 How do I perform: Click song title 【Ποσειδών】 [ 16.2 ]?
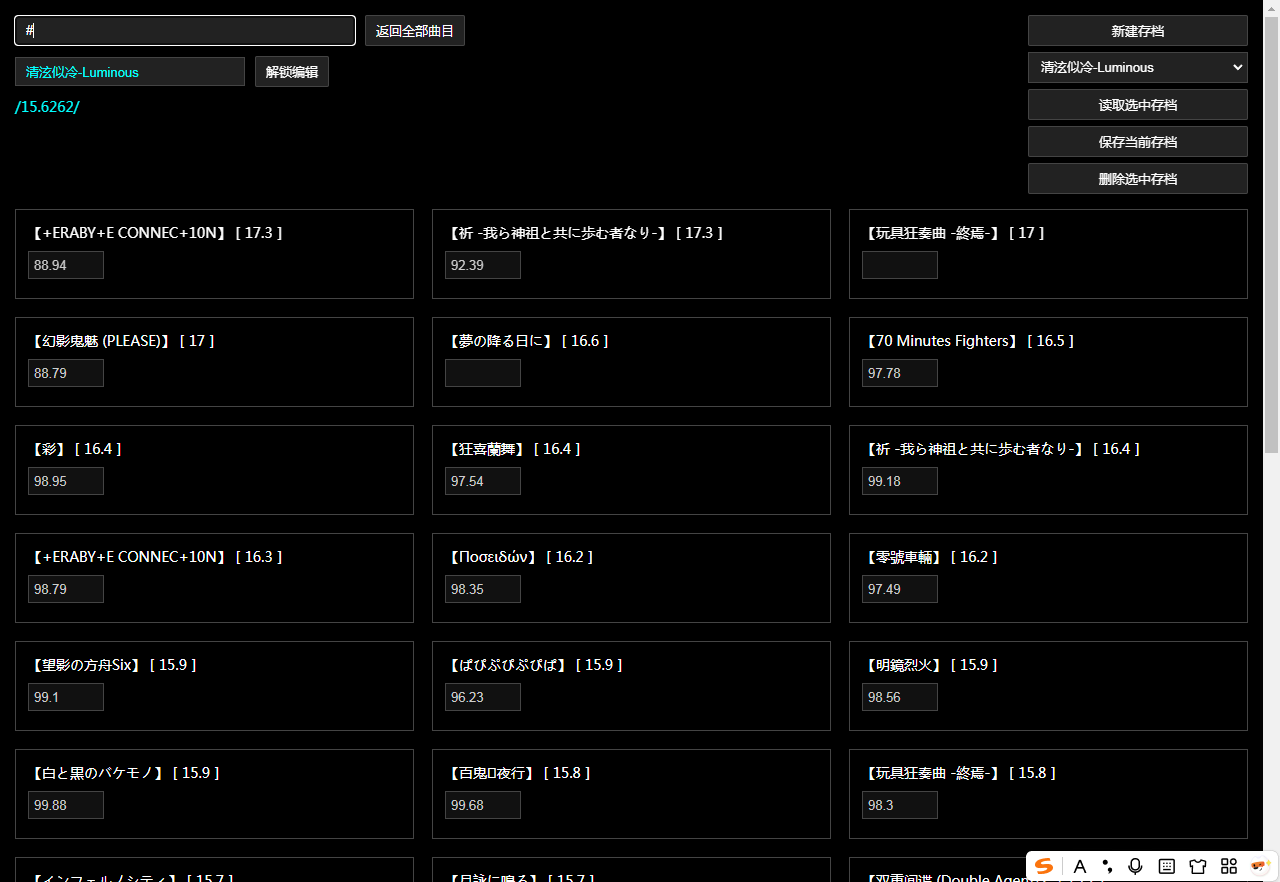click(x=519, y=557)
